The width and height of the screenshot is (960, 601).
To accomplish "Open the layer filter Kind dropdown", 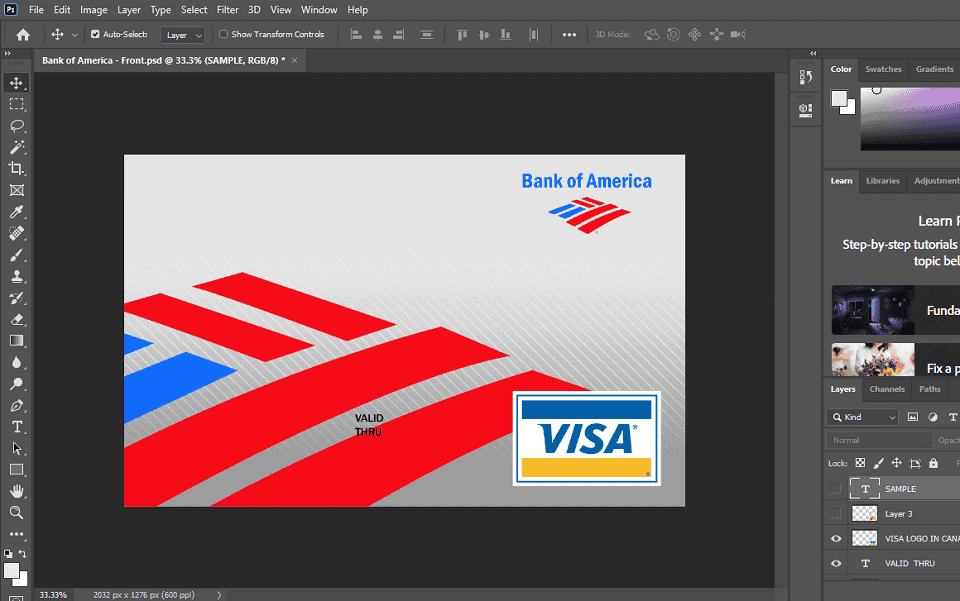I will pyautogui.click(x=862, y=417).
